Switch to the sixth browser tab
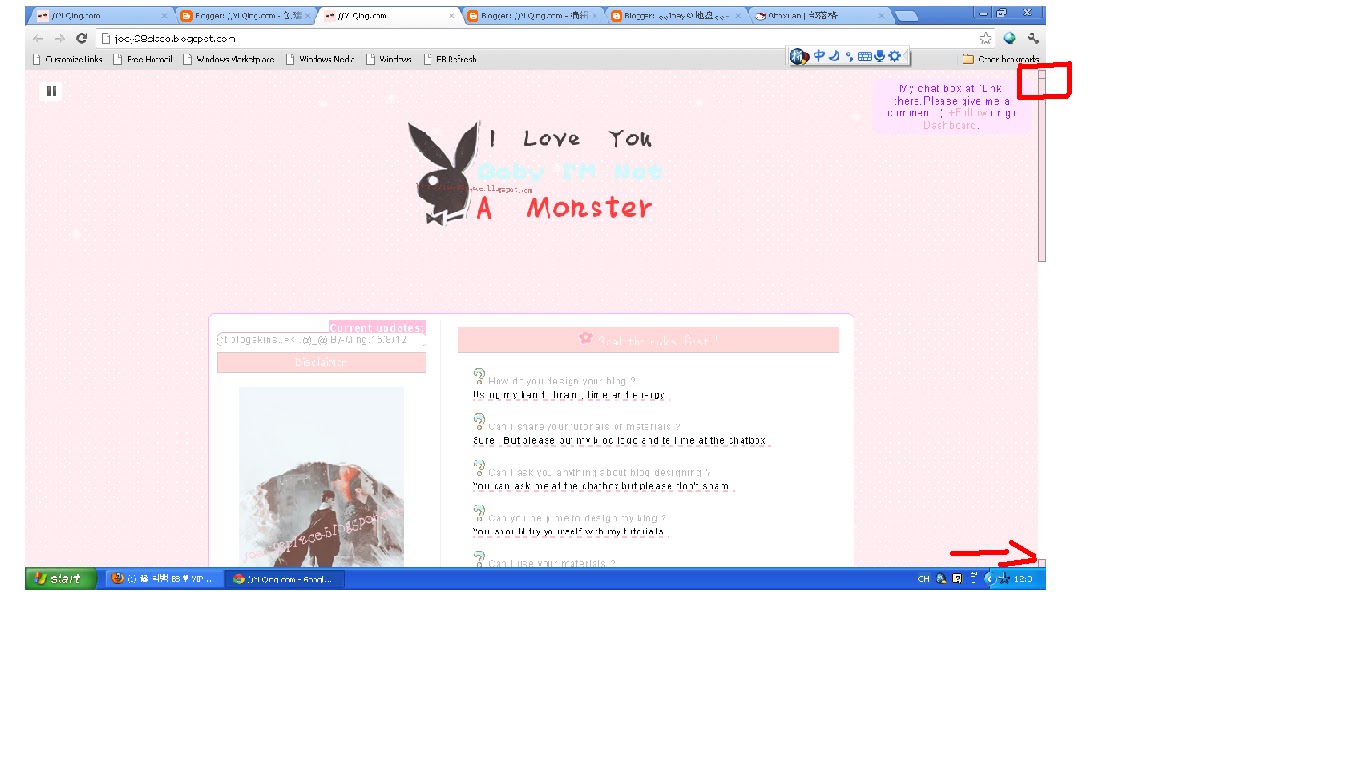Image resolution: width=1360 pixels, height=768 pixels. click(x=820, y=16)
